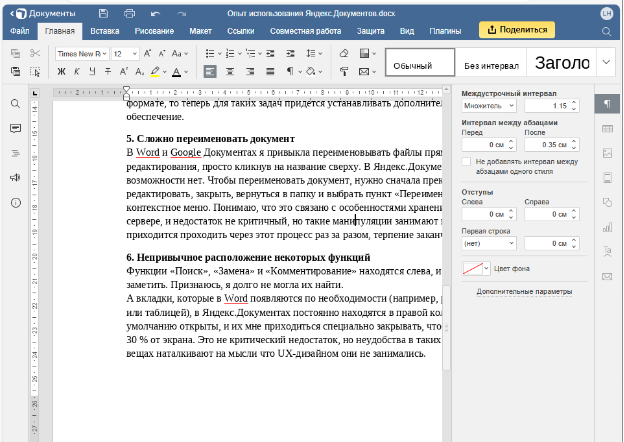This screenshot has height=442, width=624.
Task: Toggle italic formatting К
Action: (x=77, y=72)
